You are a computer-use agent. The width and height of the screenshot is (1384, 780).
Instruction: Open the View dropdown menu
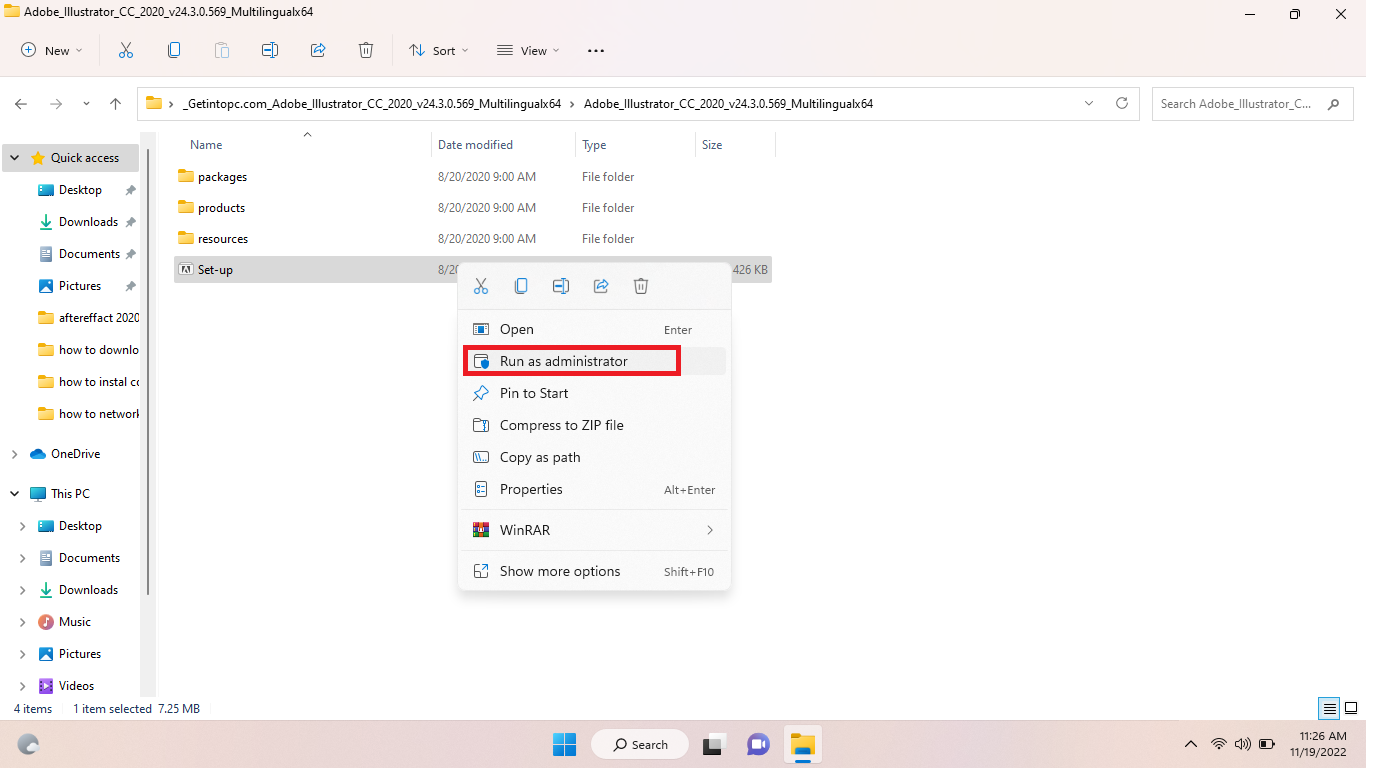[528, 50]
